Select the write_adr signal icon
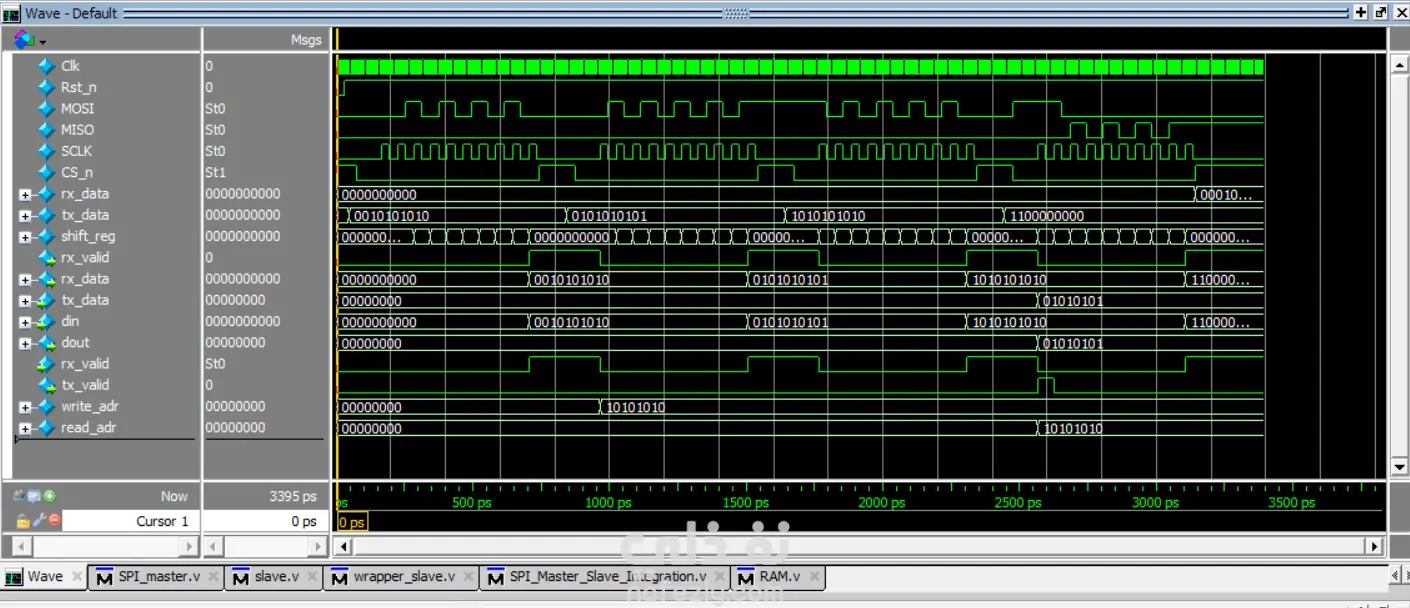This screenshot has width=1410, height=608. (x=46, y=406)
